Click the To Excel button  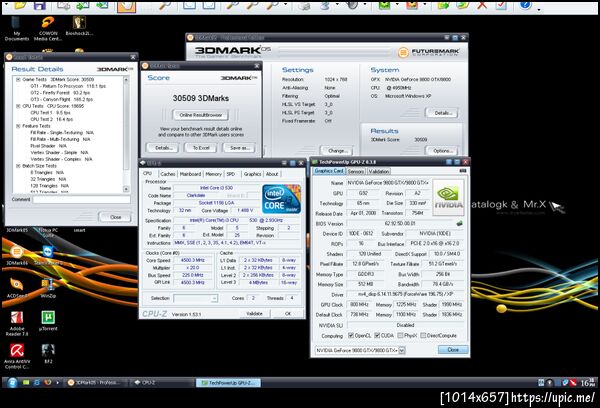(201, 148)
